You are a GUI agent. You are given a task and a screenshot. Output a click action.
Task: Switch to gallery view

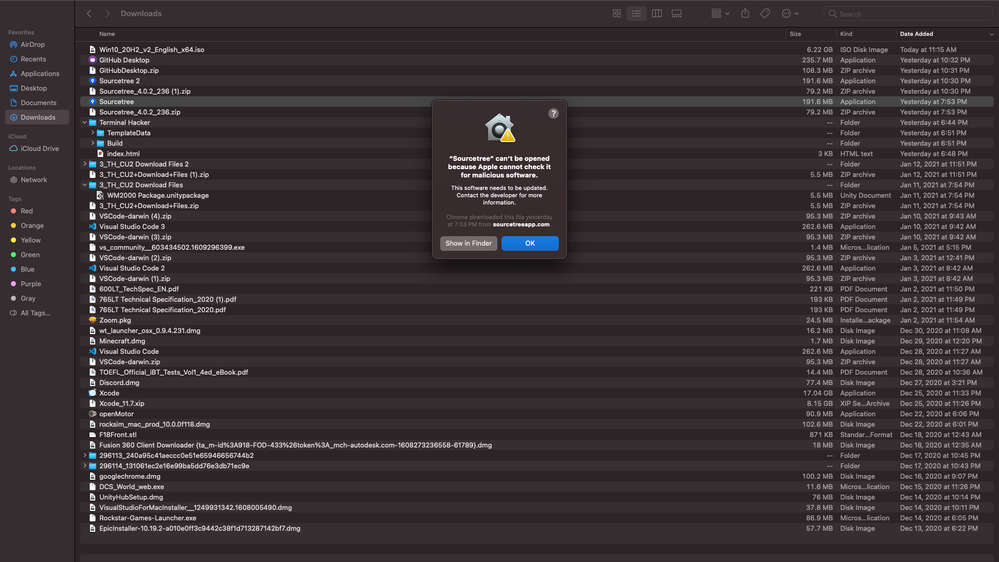pyautogui.click(x=676, y=13)
